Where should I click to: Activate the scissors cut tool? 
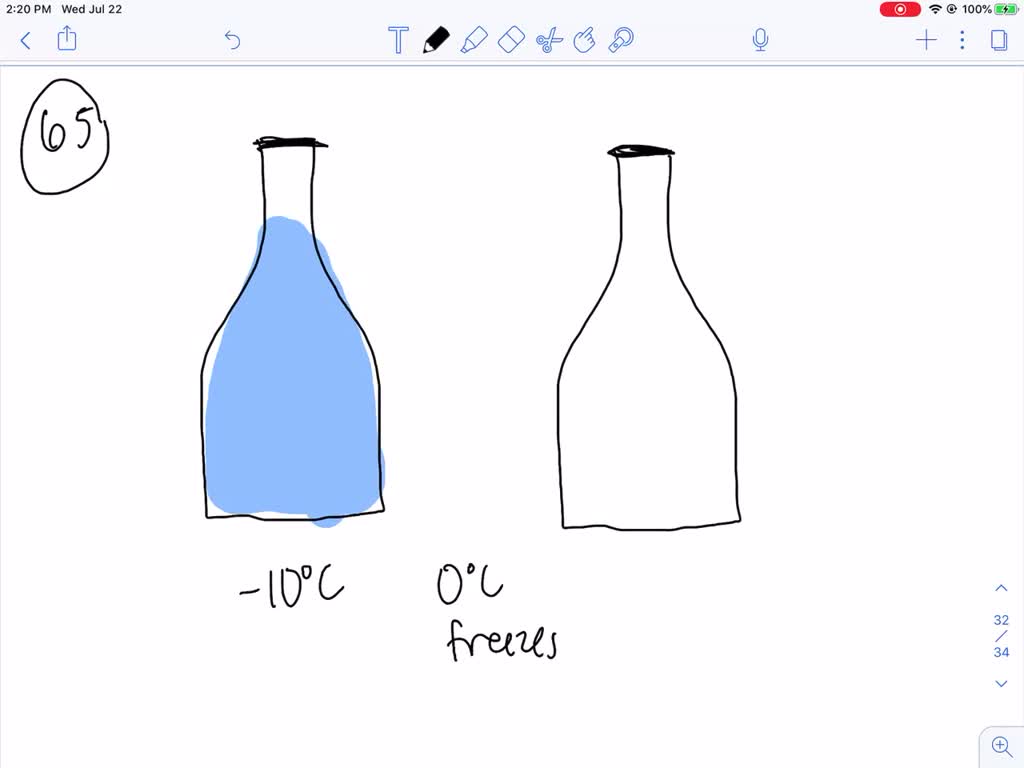(548, 40)
